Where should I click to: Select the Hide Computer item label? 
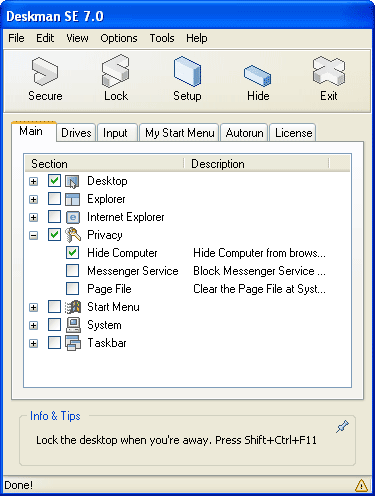[x=122, y=253]
